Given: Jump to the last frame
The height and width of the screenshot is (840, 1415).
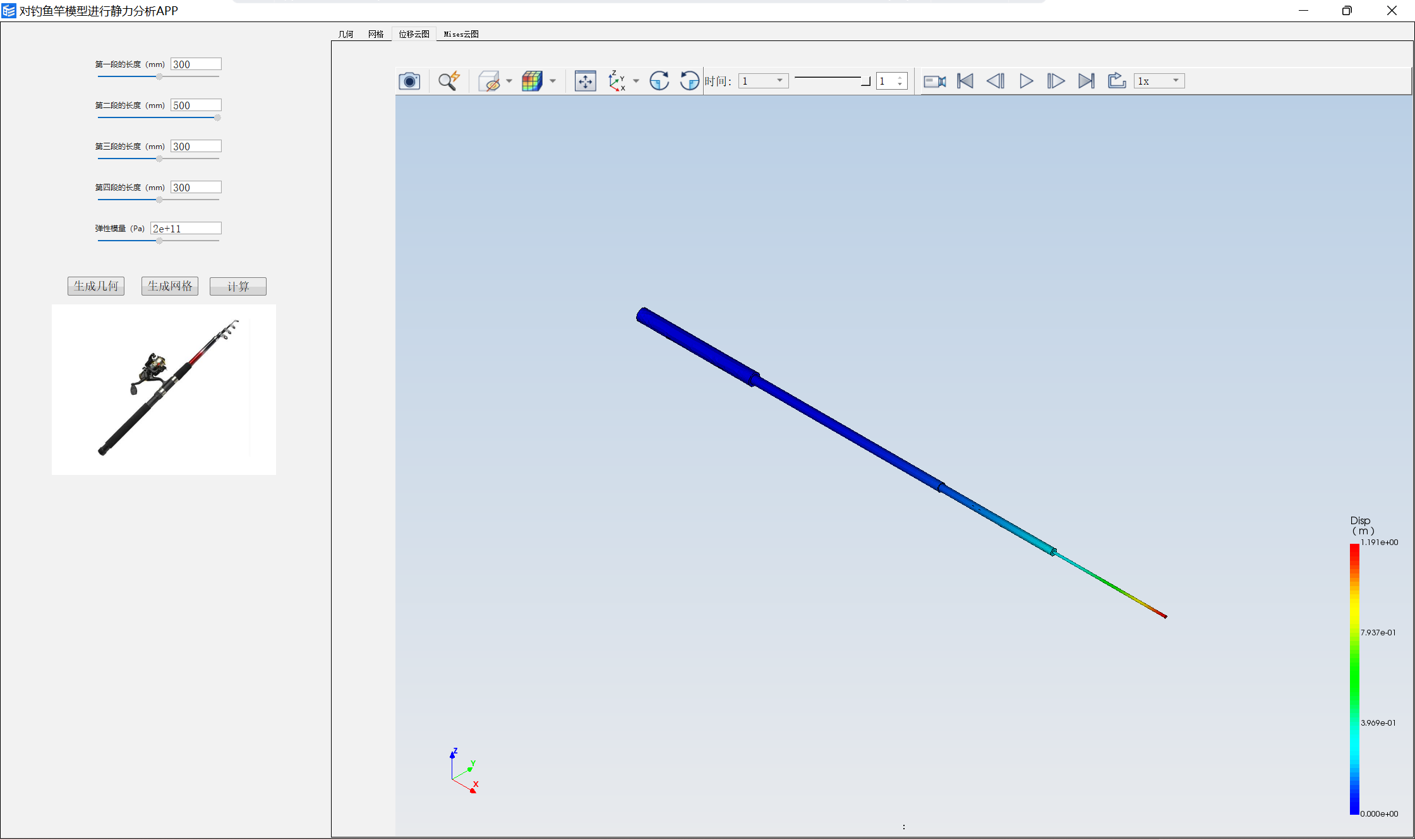Looking at the screenshot, I should (1087, 81).
